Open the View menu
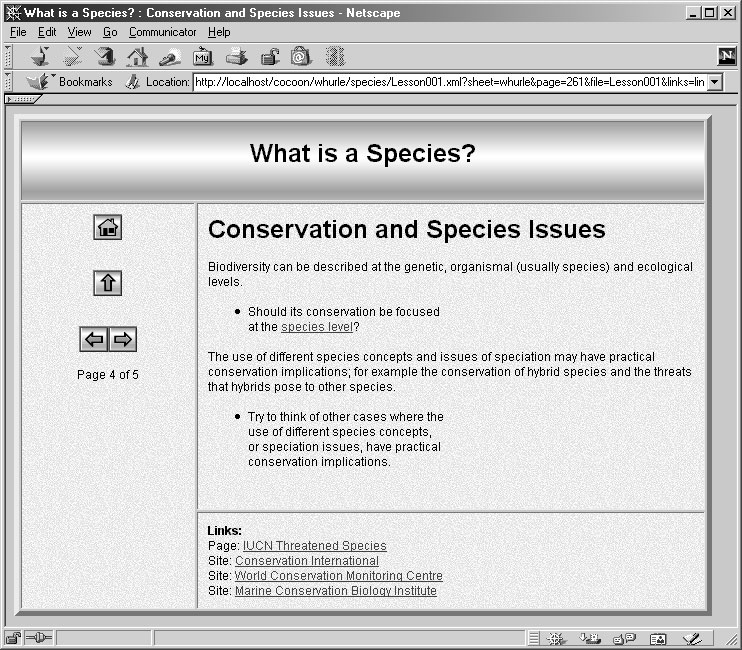 [79, 32]
